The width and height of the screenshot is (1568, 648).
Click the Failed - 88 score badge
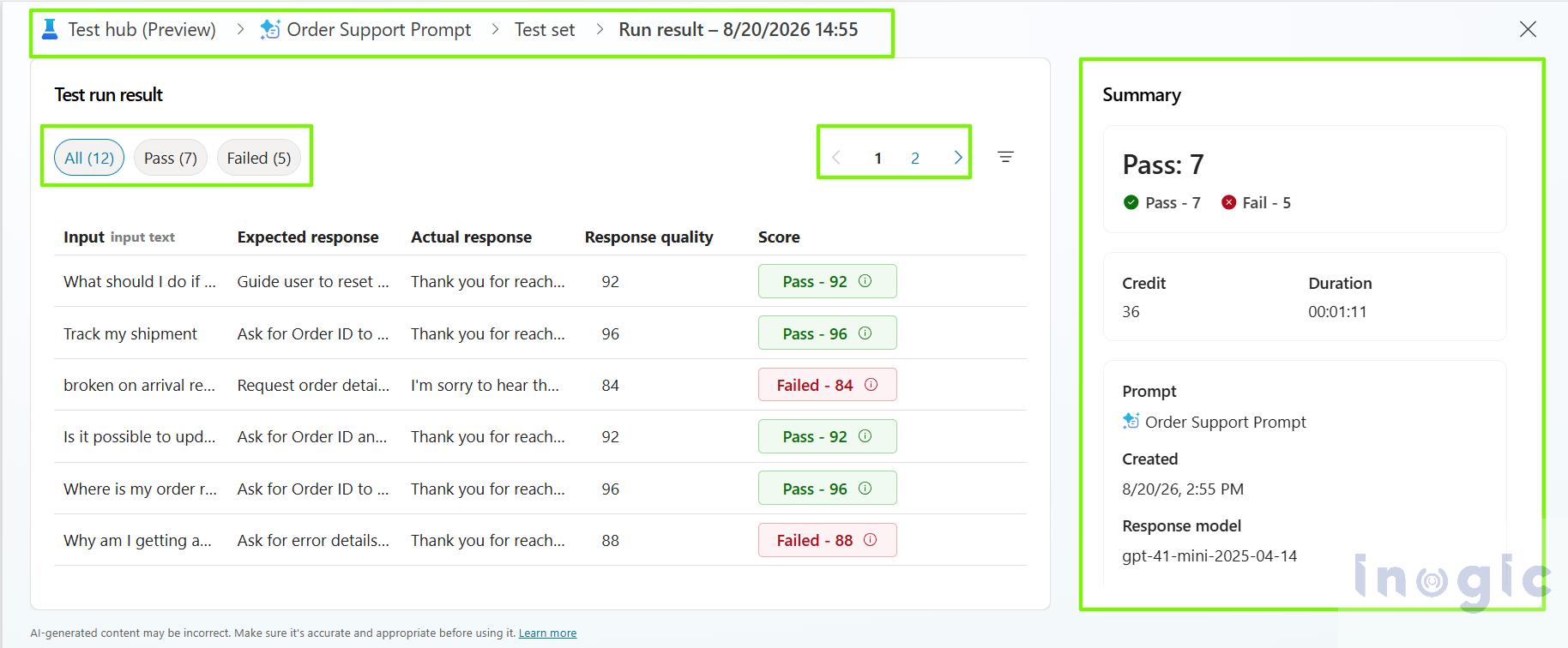(x=828, y=540)
